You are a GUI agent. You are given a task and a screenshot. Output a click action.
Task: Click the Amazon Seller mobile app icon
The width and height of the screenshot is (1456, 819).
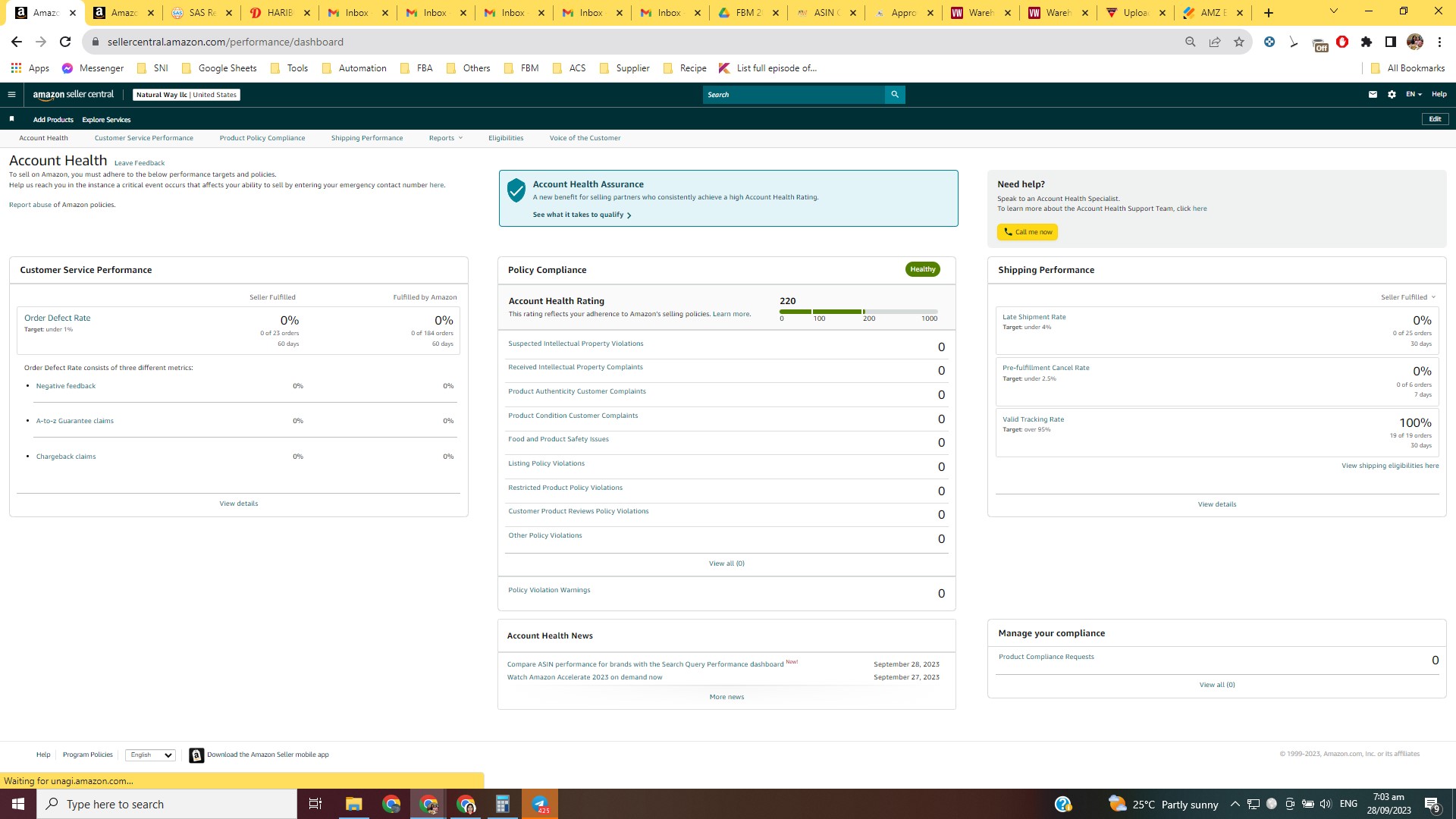click(x=196, y=755)
